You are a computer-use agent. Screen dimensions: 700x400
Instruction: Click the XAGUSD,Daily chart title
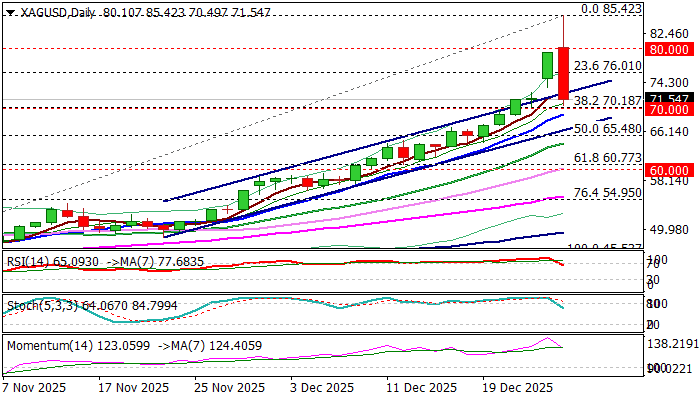tap(55, 8)
